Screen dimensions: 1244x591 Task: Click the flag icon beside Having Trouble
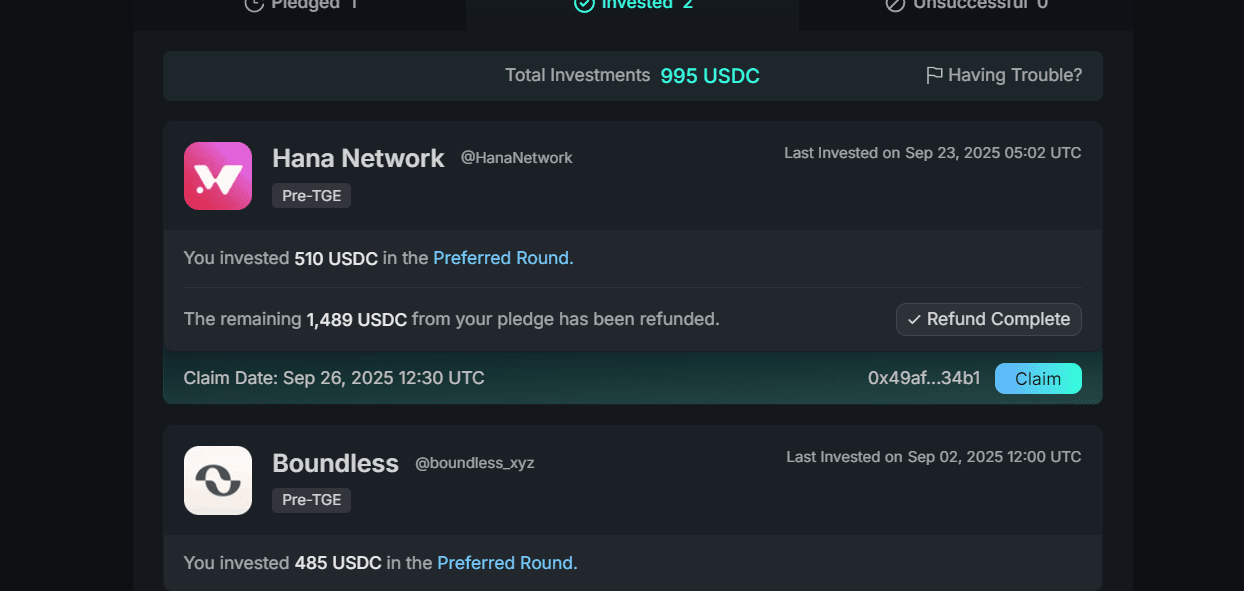(x=934, y=75)
